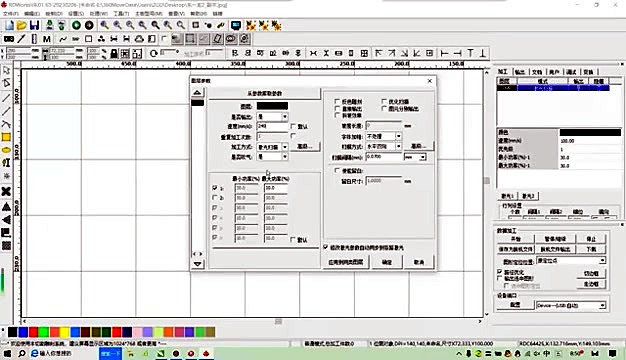Click the first orange star-burst icon in toolbar
Viewport: 626px width, 360px height.
click(251, 25)
